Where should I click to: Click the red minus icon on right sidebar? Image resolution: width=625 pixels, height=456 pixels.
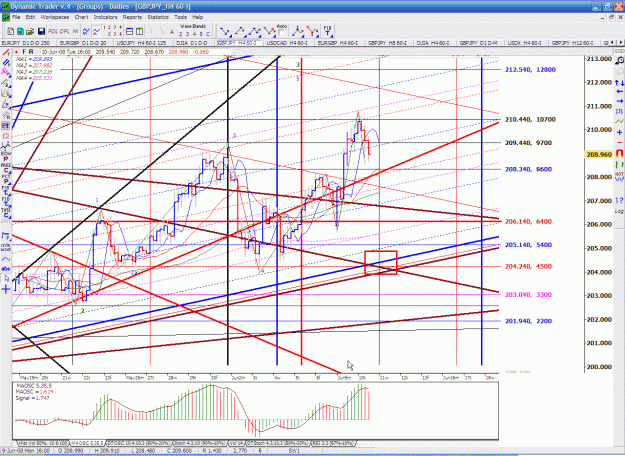pos(619,142)
